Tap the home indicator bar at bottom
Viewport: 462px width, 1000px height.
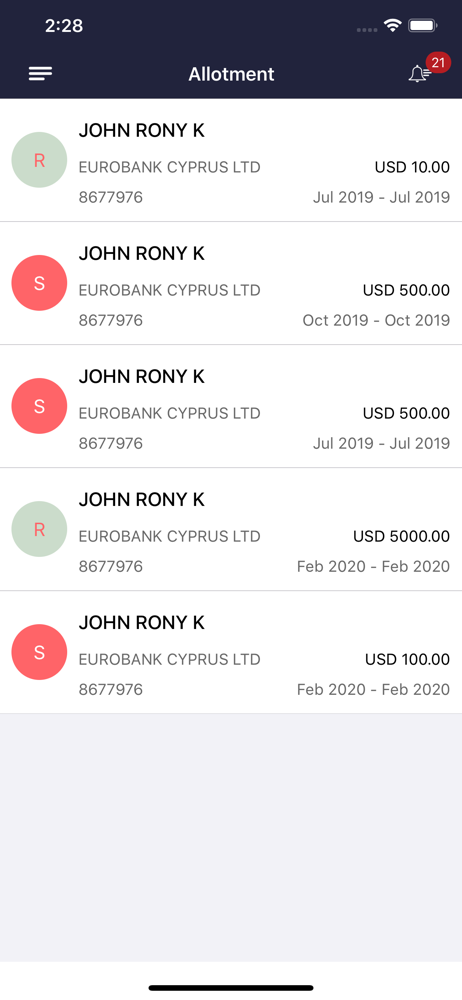pyautogui.click(x=231, y=988)
